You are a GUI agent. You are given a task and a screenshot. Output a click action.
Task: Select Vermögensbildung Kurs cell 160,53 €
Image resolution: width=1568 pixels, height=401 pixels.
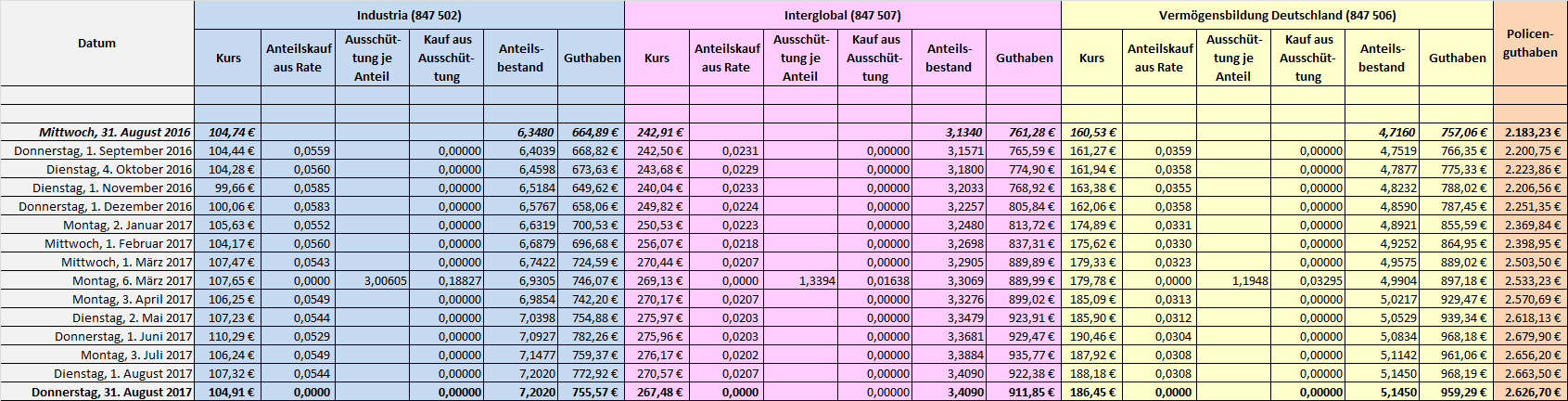[1091, 132]
